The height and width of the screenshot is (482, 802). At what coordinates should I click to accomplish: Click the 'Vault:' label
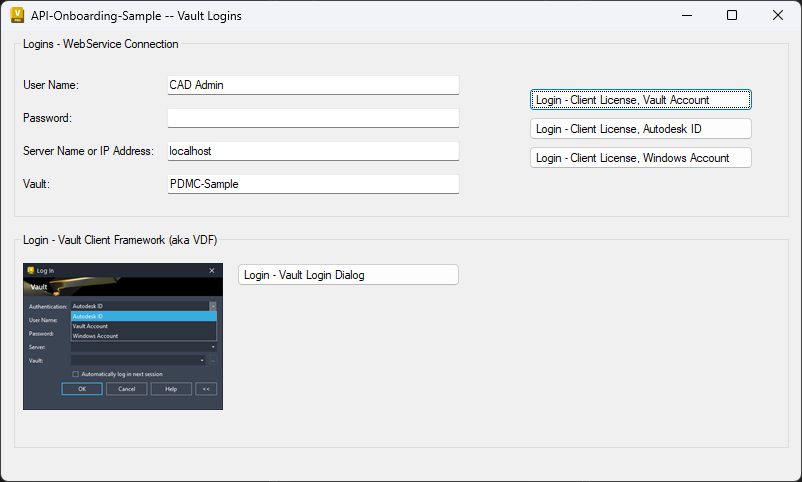point(36,184)
